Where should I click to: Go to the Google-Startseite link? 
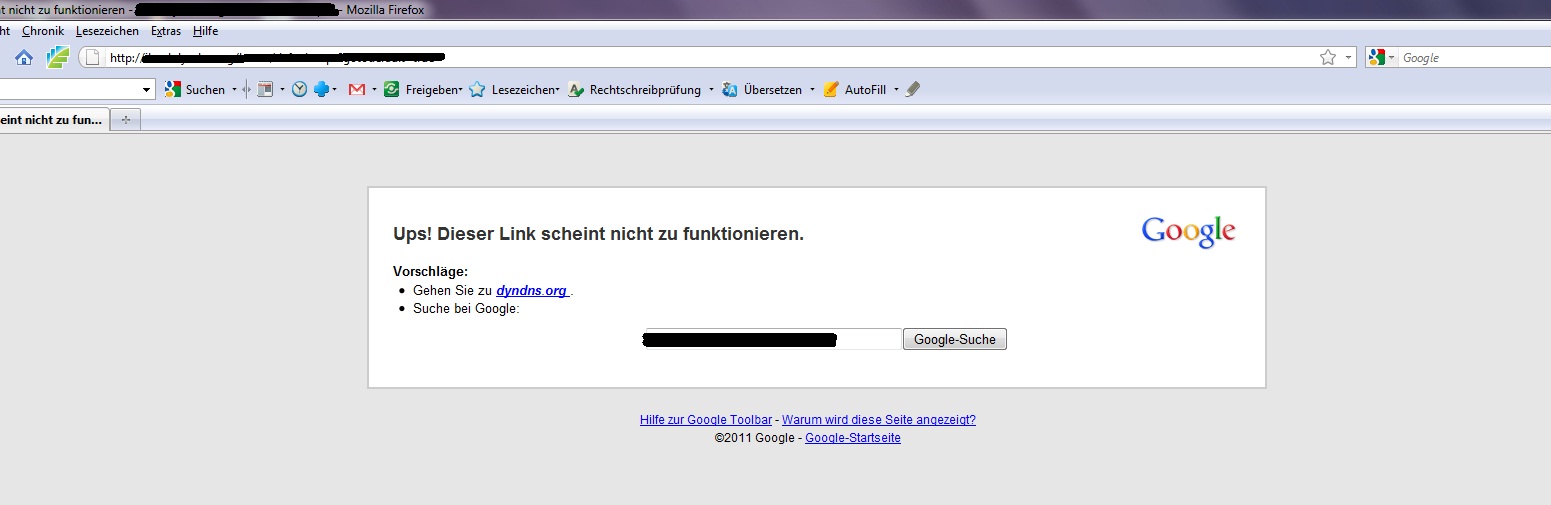click(x=853, y=438)
